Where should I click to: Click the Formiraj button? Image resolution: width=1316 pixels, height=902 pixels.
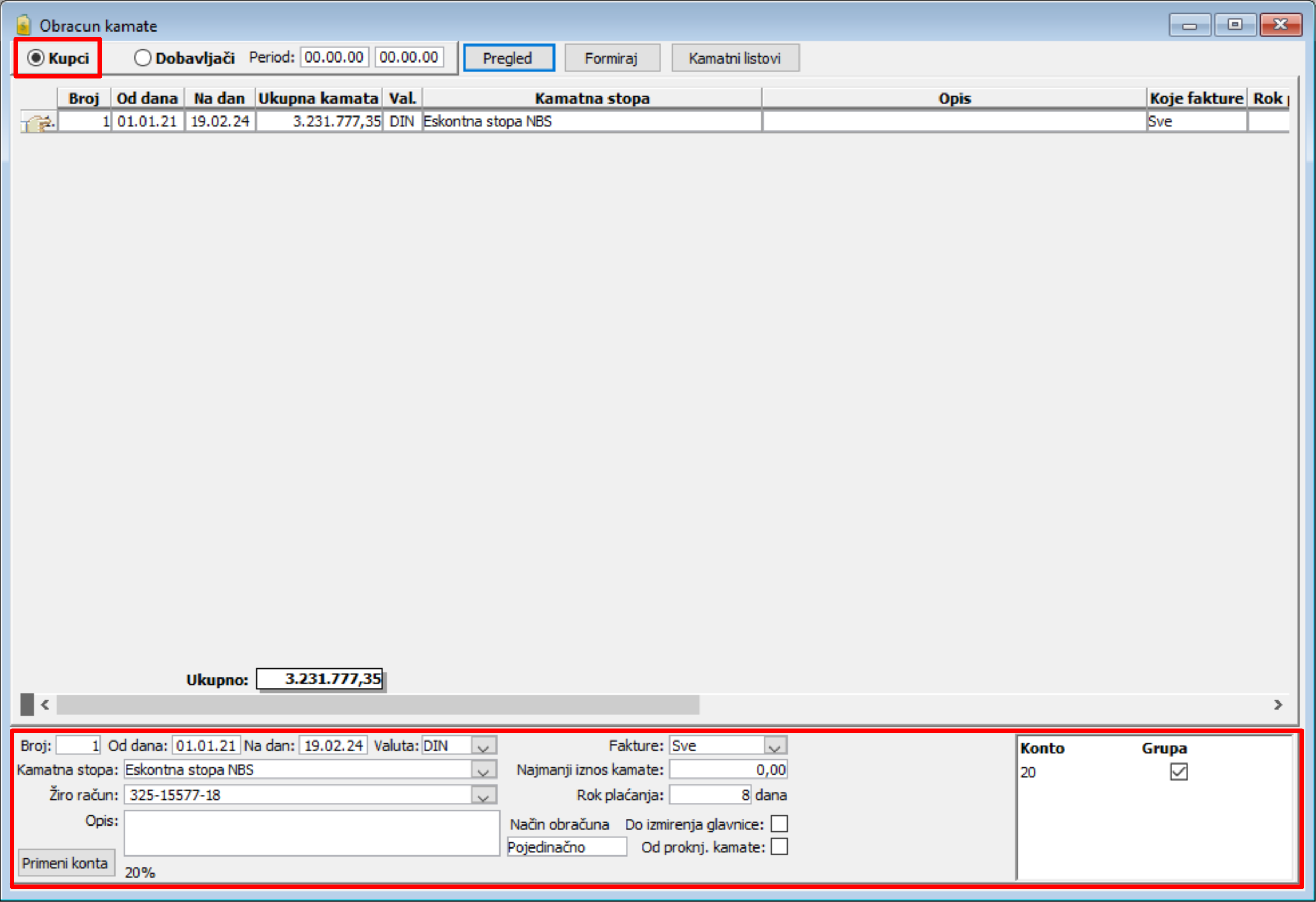tap(612, 58)
